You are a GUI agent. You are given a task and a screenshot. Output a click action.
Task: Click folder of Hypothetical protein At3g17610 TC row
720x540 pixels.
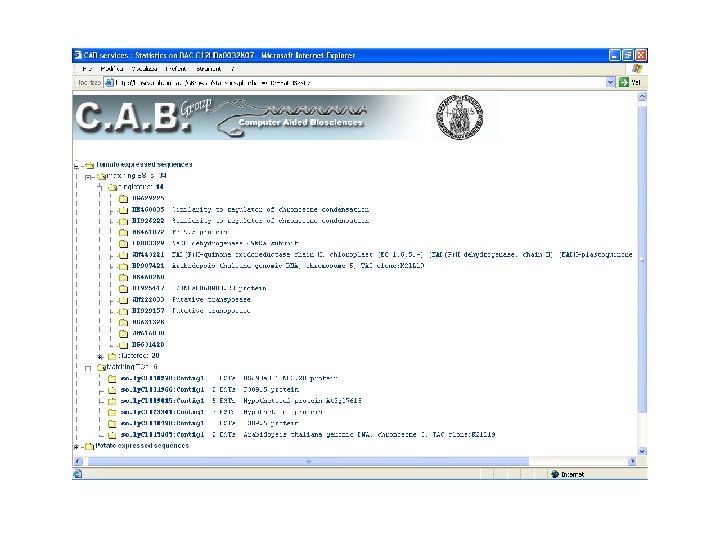pyautogui.click(x=112, y=401)
